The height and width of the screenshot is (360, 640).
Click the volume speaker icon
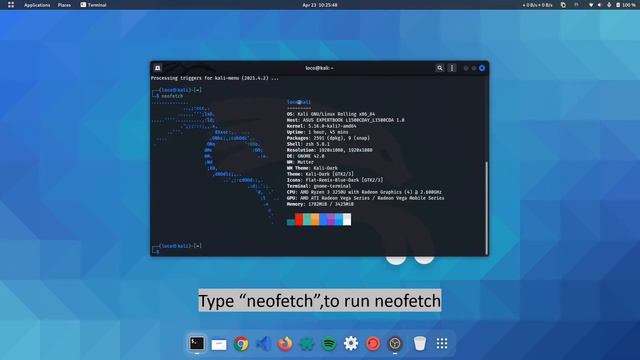pos(600,5)
